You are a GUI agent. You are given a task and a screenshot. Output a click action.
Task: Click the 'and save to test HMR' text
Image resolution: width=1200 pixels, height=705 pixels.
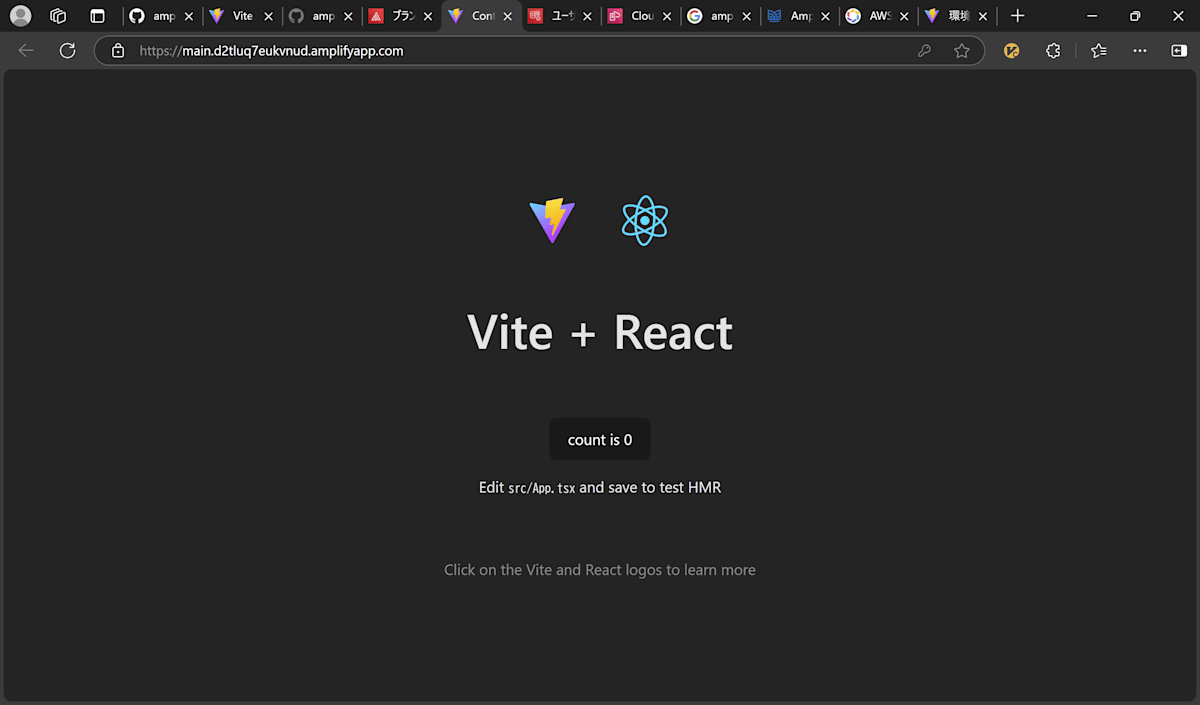650,488
